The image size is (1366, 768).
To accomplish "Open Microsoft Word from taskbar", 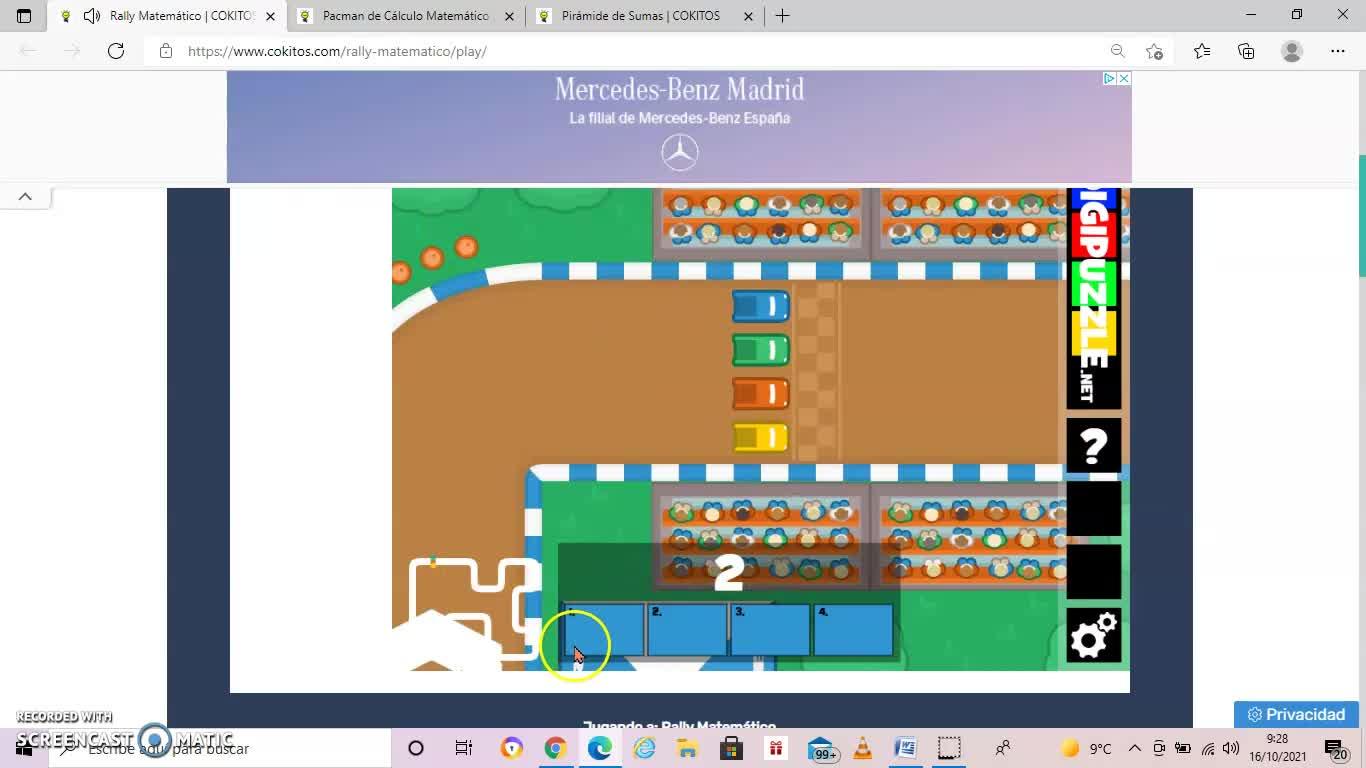I will click(905, 748).
